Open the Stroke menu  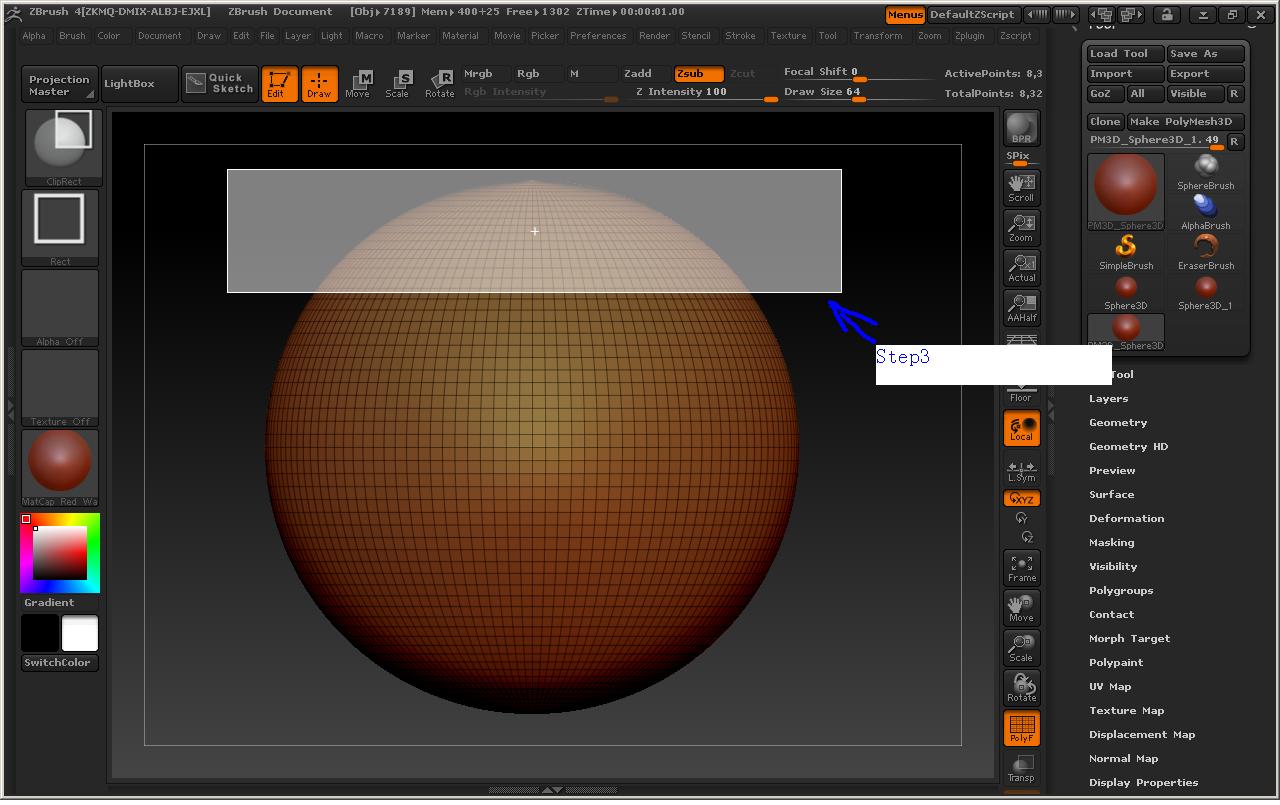[740, 36]
